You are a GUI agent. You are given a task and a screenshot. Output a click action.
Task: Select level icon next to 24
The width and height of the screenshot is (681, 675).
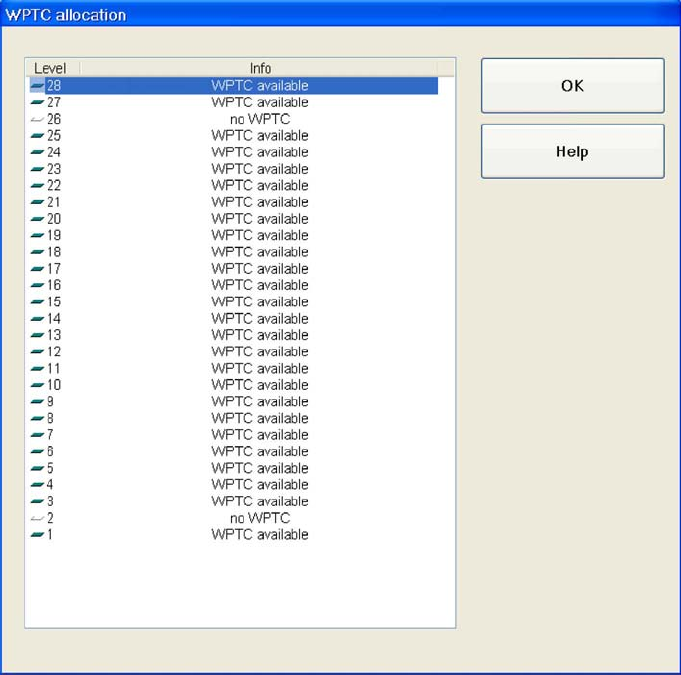click(x=37, y=152)
